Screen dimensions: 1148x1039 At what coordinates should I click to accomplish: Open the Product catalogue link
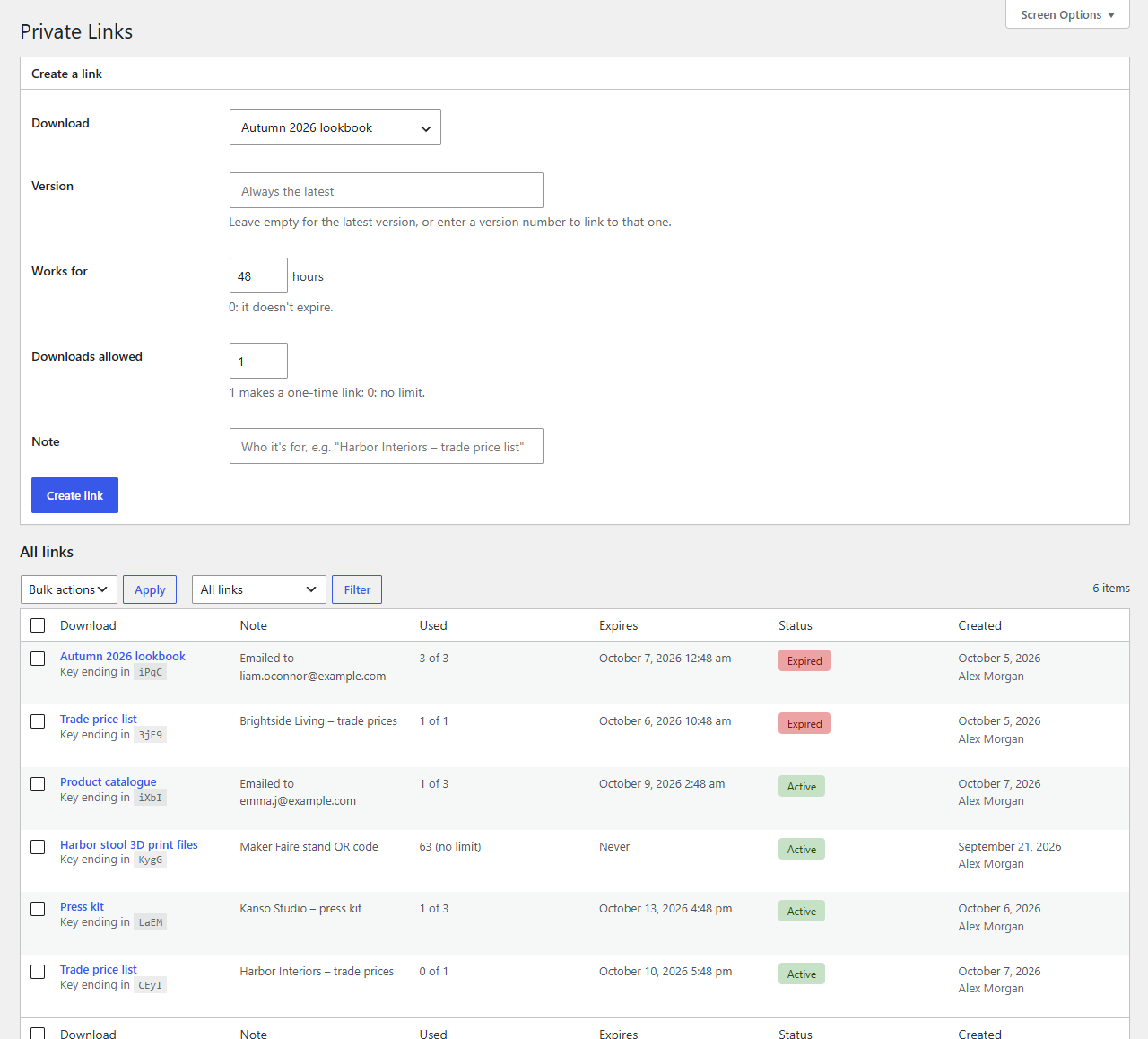109,781
